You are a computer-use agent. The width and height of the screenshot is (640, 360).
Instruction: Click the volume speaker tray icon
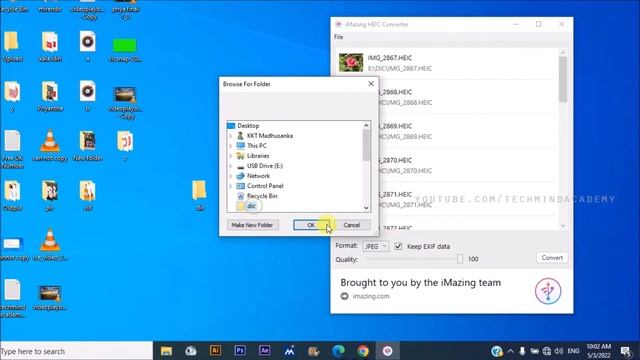[x=559, y=351]
